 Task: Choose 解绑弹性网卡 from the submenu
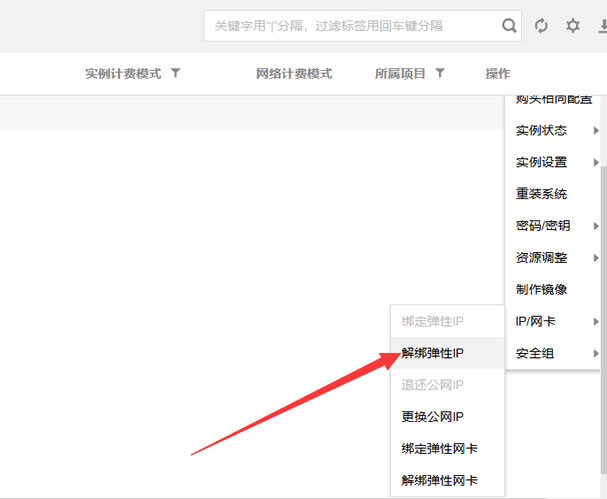click(x=447, y=480)
